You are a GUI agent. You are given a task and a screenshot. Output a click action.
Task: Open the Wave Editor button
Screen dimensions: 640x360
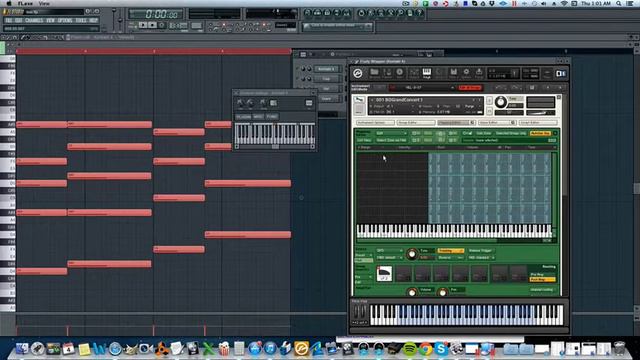click(497, 122)
